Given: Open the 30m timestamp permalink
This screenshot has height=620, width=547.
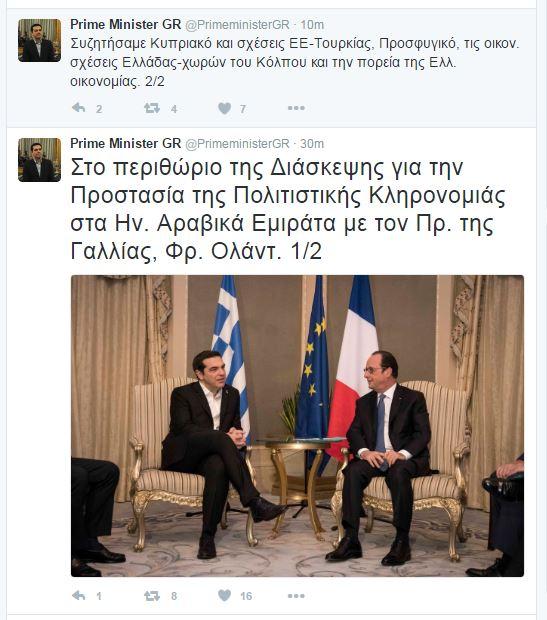Looking at the screenshot, I should click(x=312, y=144).
